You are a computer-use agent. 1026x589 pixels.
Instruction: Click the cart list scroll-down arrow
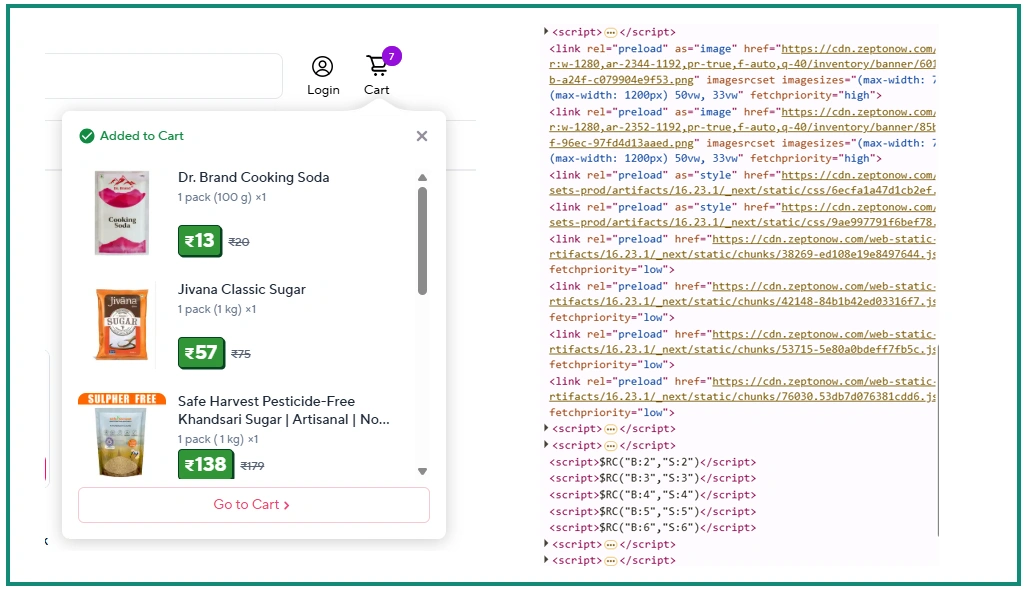(423, 471)
